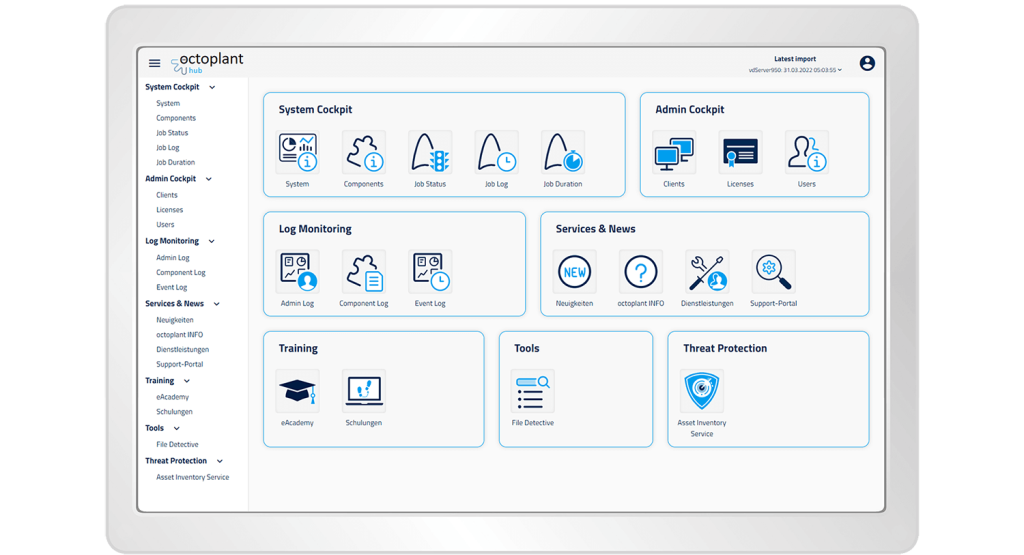Collapse the Threat Protection sidebar section
1024x555 pixels.
(x=220, y=462)
